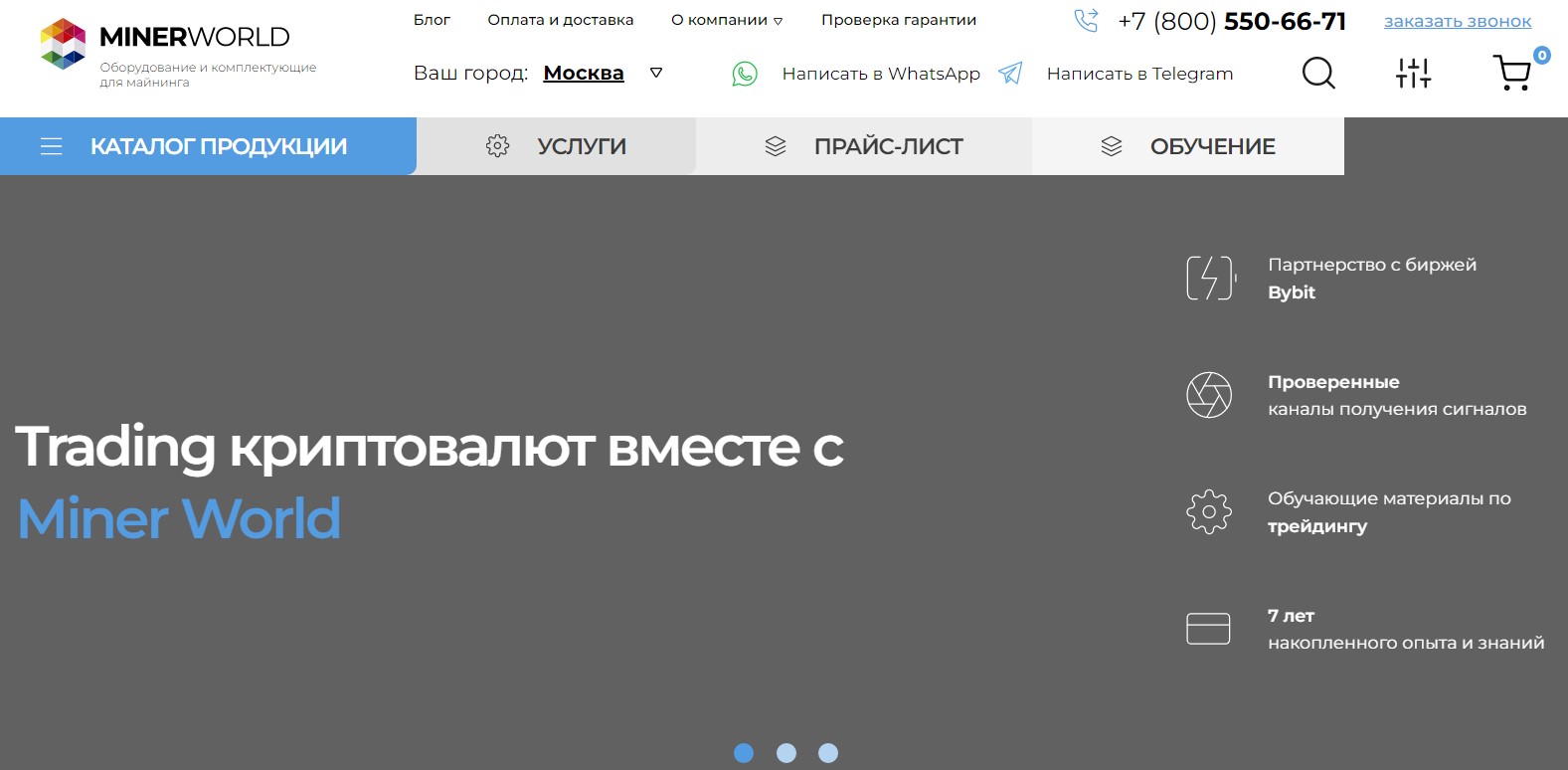The image size is (1568, 770).
Task: Select the first carousel slide dot
Action: click(744, 753)
